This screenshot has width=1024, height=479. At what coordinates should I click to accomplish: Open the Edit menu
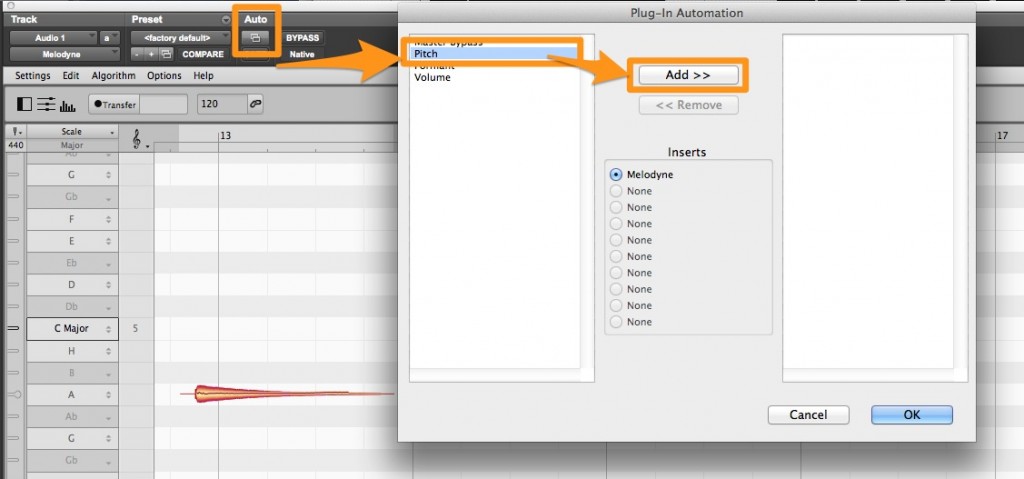pyautogui.click(x=71, y=76)
